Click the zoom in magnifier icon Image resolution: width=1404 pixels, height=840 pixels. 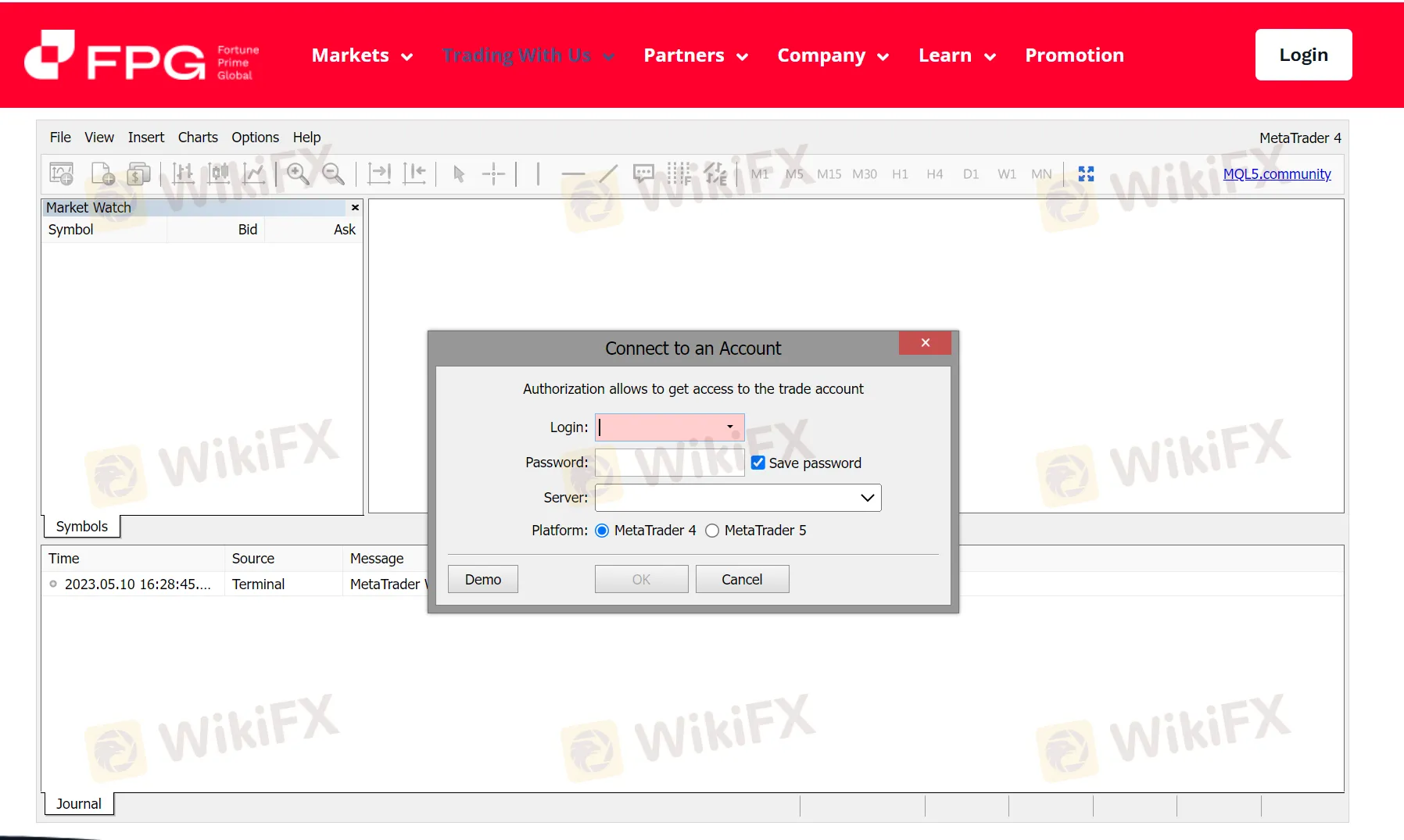(298, 173)
